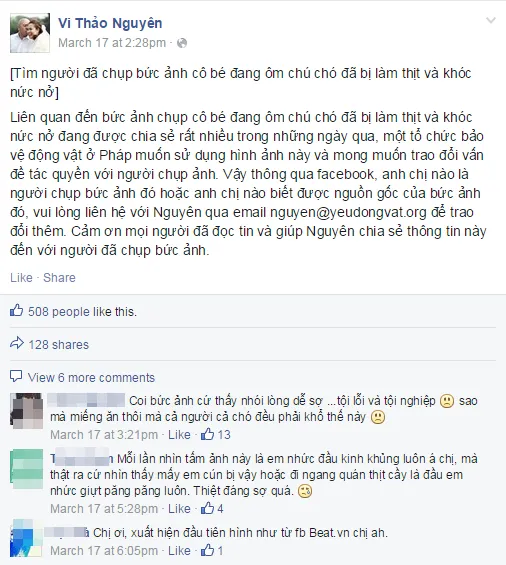Click the speech bubble comments icon
Image resolution: width=506 pixels, height=565 pixels.
pyautogui.click(x=16, y=376)
